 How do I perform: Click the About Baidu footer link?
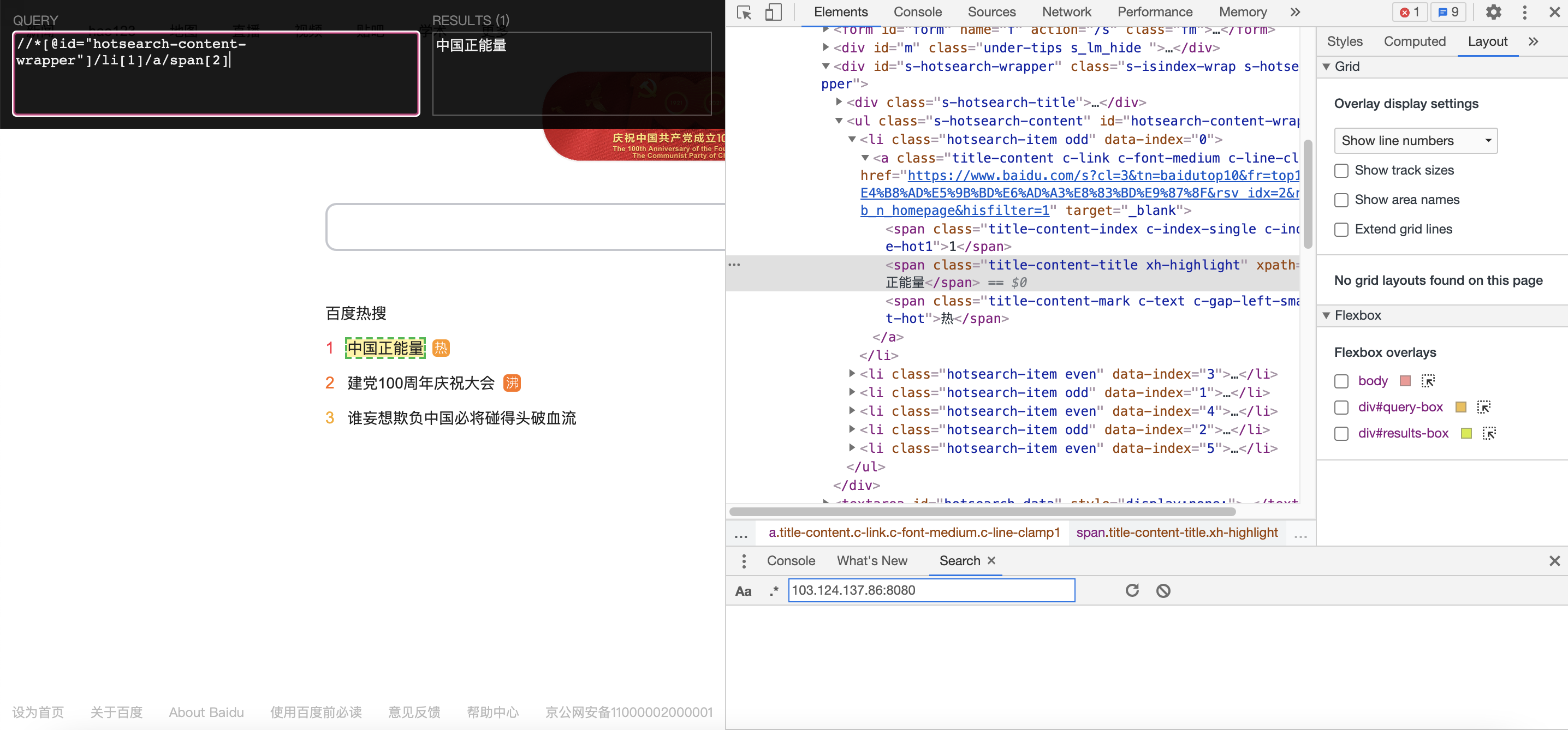pyautogui.click(x=206, y=713)
